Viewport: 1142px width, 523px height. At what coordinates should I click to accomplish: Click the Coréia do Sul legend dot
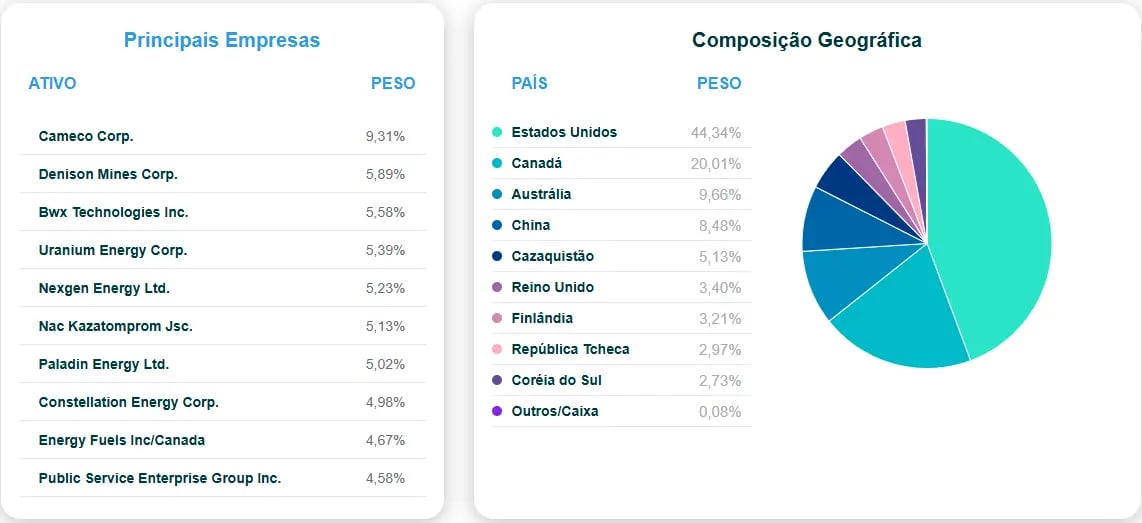pyautogui.click(x=497, y=380)
